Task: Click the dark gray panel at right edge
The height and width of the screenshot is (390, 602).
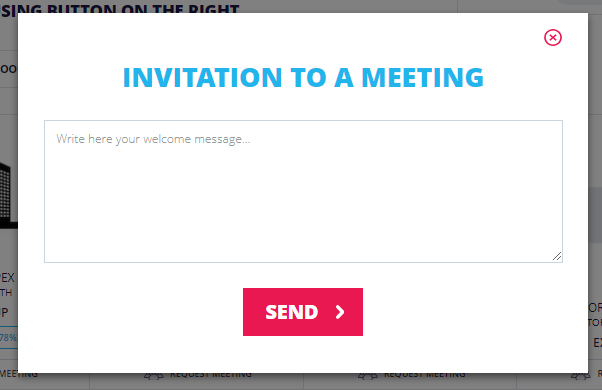Action: coord(595,215)
